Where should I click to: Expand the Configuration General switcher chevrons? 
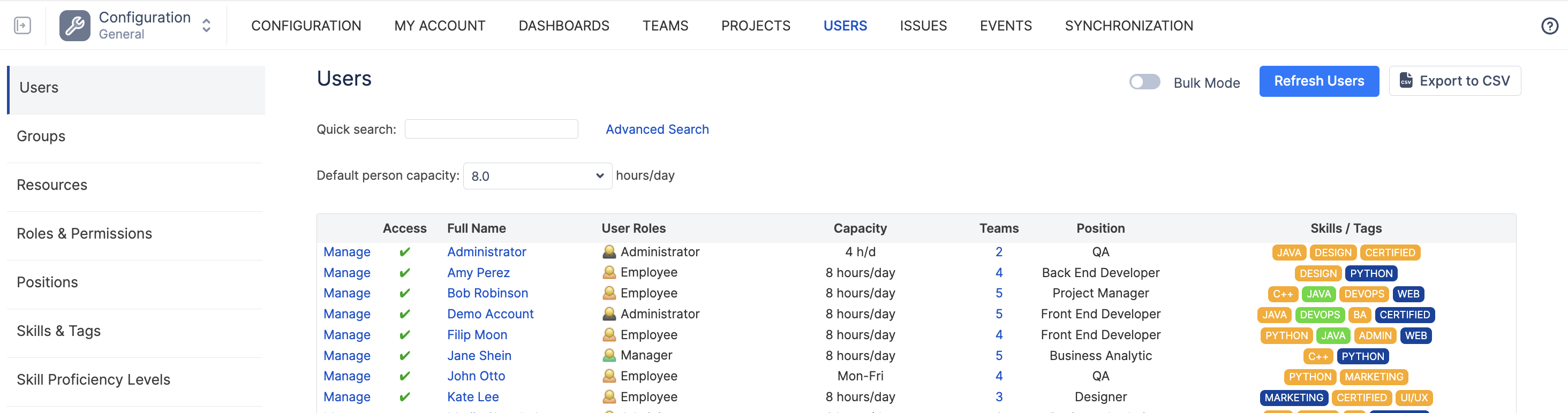coord(206,26)
